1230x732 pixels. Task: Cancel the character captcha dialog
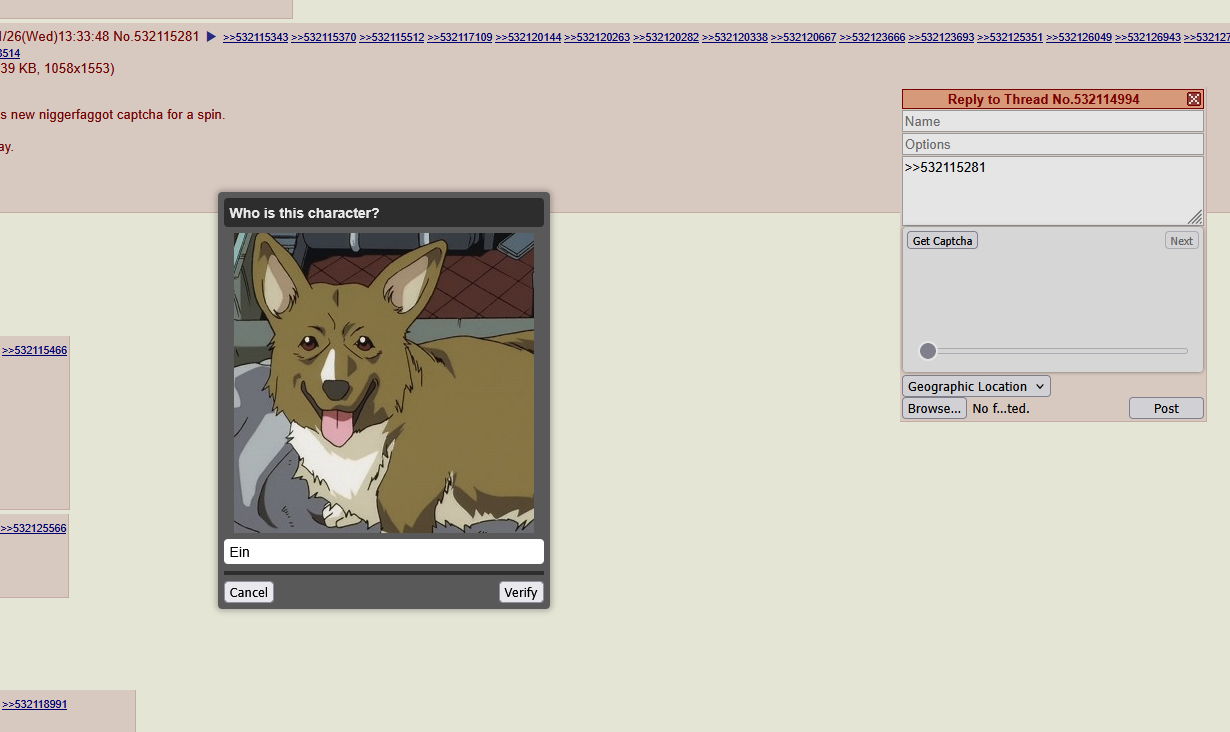pyautogui.click(x=248, y=592)
